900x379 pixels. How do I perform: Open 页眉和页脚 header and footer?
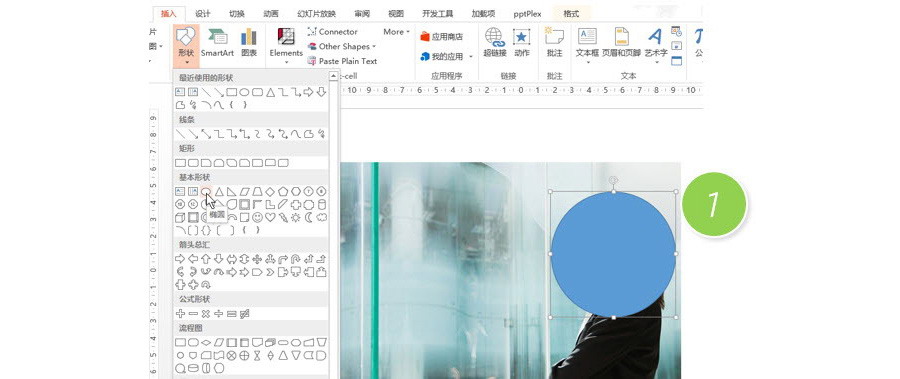tap(621, 42)
